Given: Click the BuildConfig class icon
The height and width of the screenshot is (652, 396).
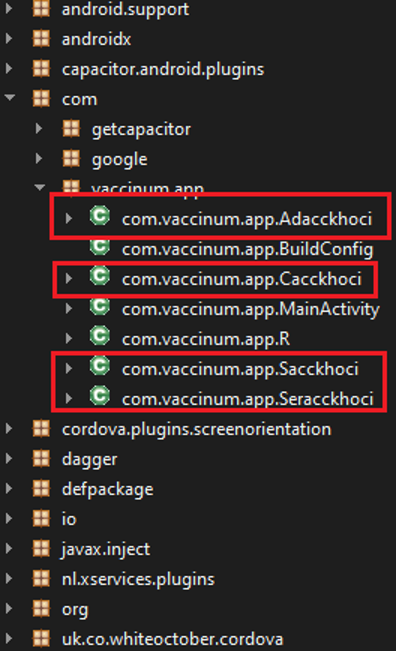Looking at the screenshot, I should (100, 247).
